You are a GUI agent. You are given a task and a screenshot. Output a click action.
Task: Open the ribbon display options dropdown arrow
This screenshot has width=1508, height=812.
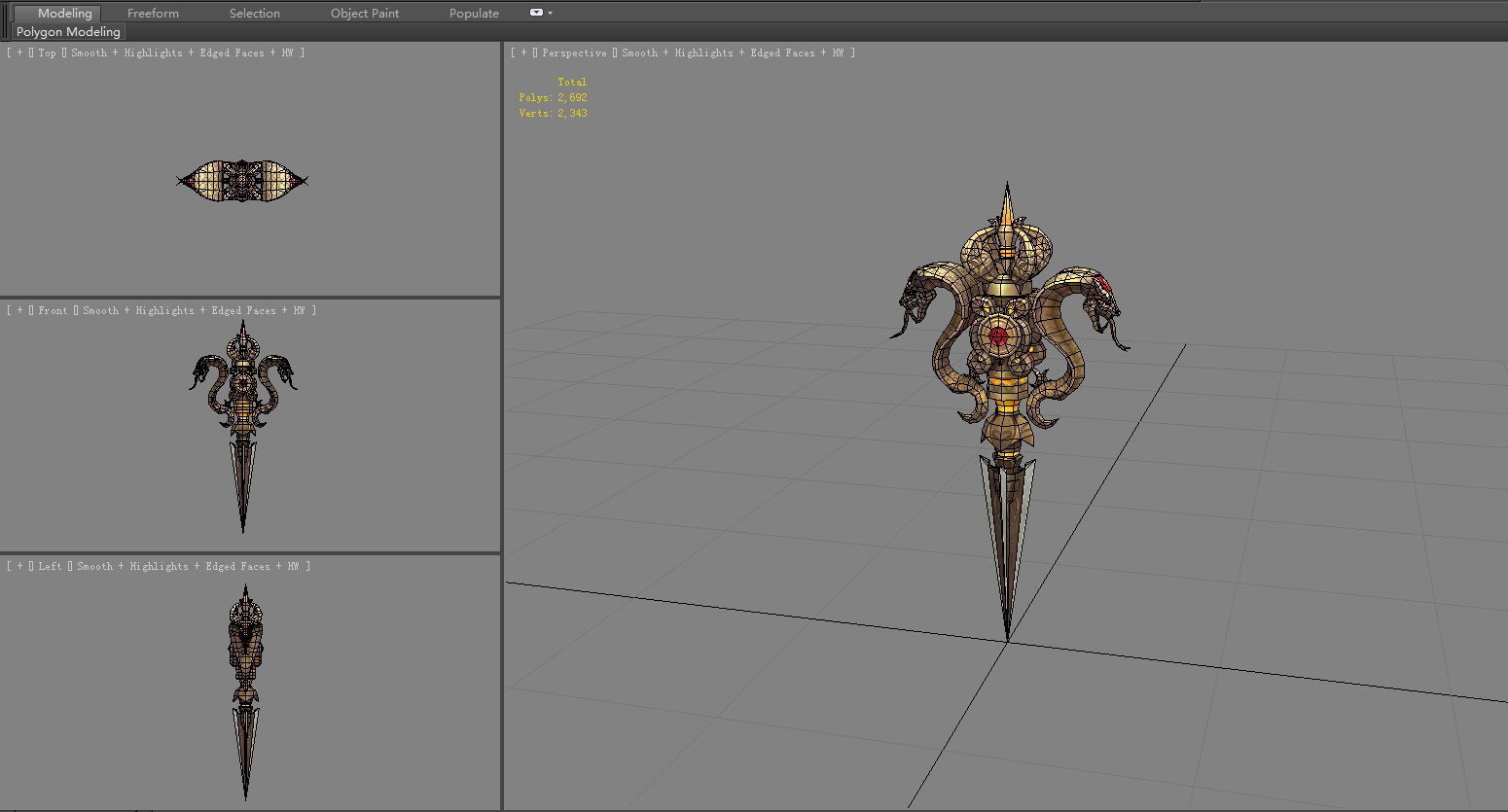coord(551,13)
